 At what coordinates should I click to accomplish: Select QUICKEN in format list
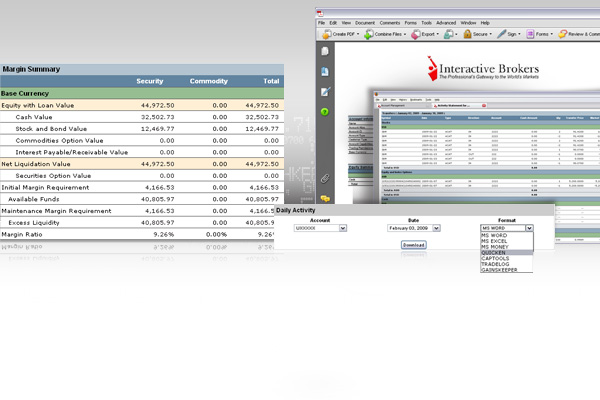tap(507, 253)
